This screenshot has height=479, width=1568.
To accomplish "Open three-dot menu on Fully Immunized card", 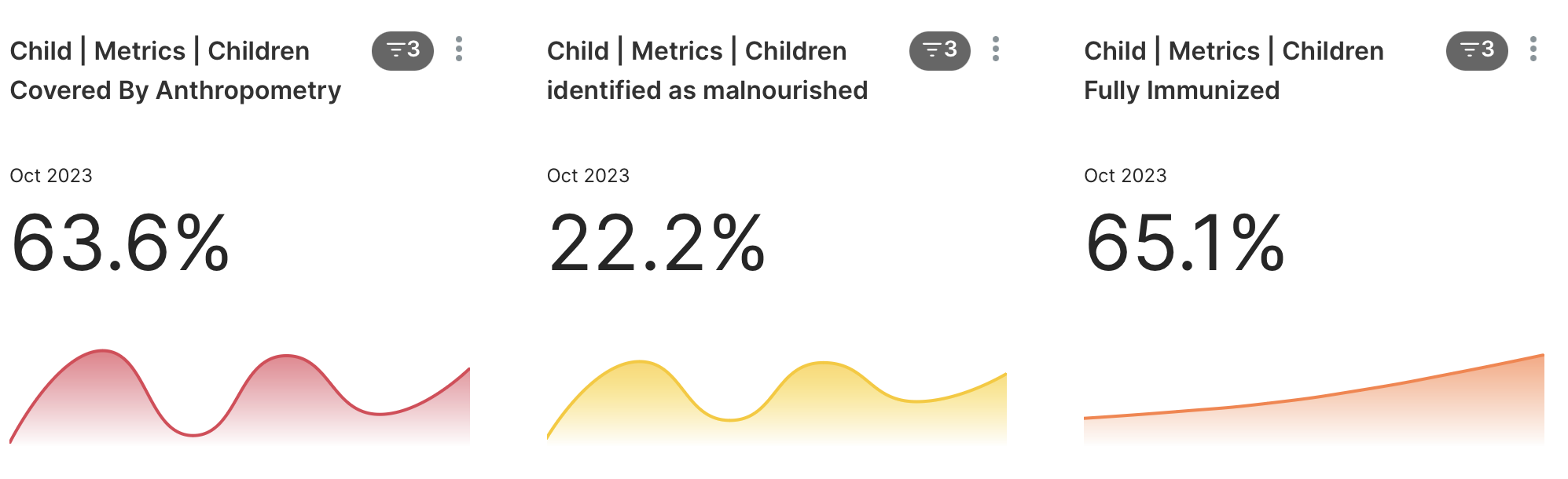I will pos(1533,49).
